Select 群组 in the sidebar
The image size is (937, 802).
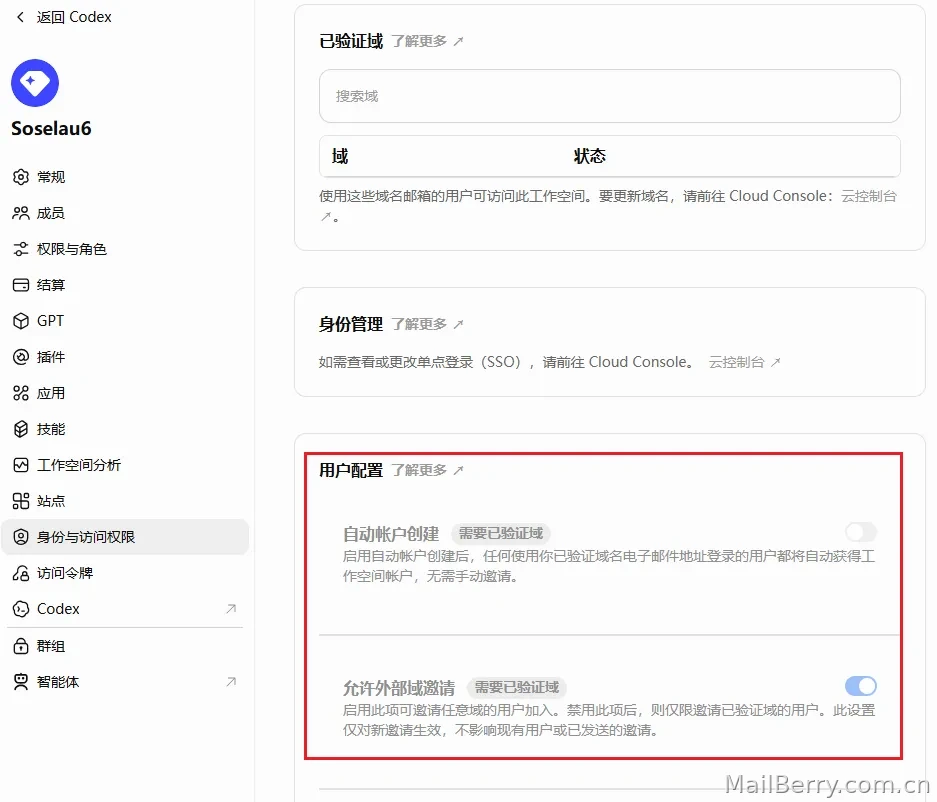point(125,646)
